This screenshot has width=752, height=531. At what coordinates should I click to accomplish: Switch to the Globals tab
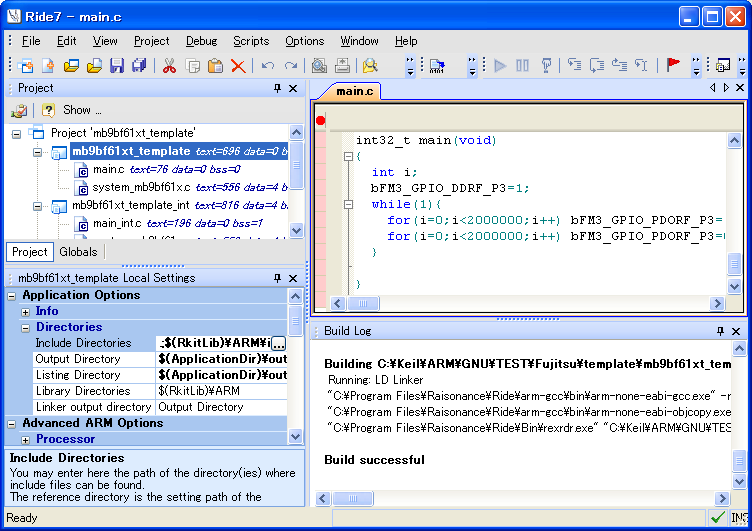(x=78, y=252)
